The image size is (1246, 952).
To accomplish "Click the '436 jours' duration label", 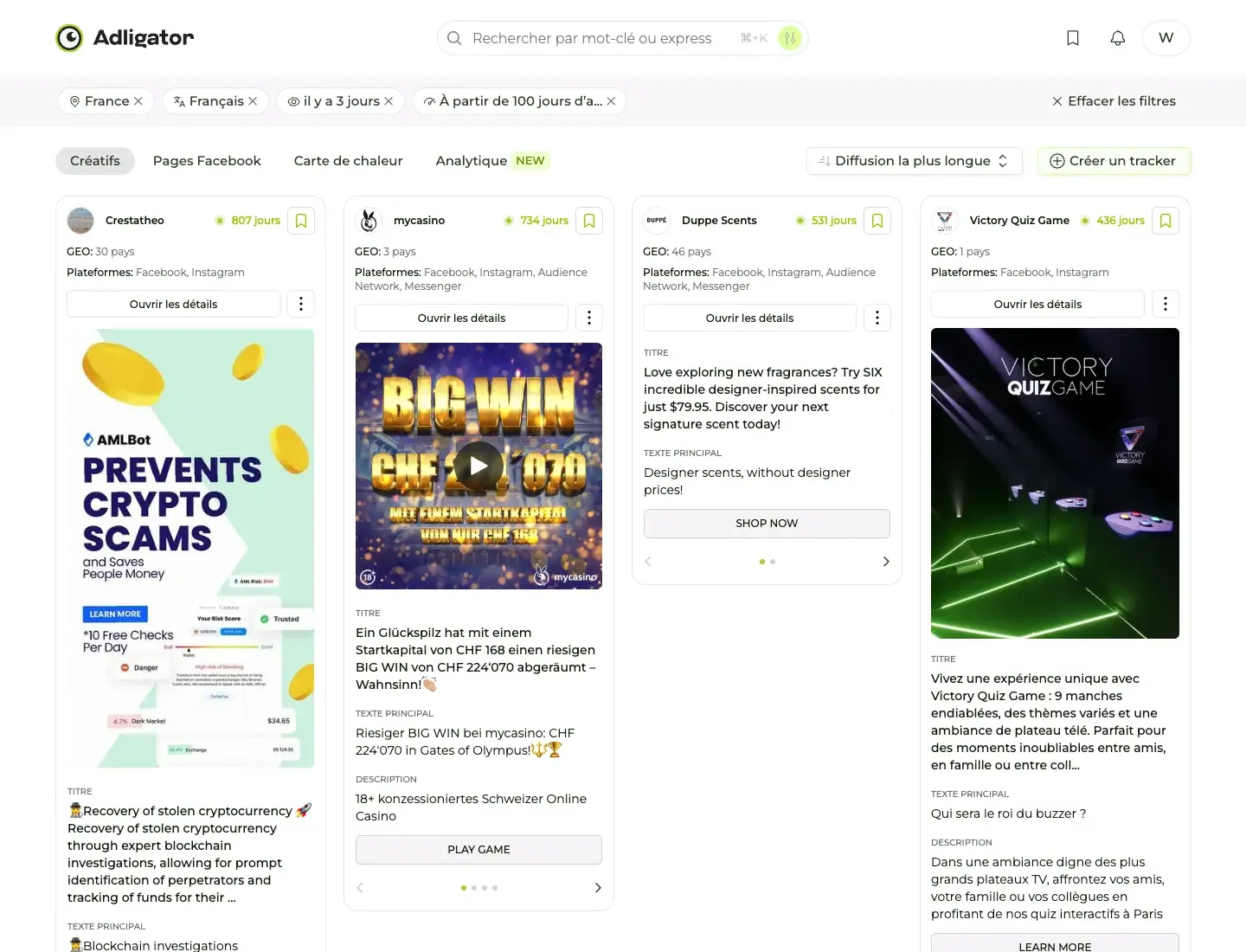I will (x=1121, y=221).
